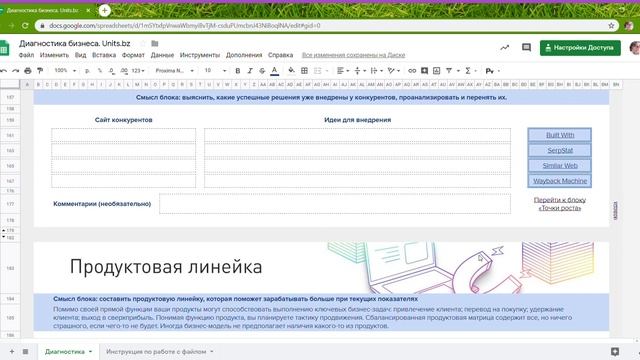Activate the paint format tool

pos(40,71)
